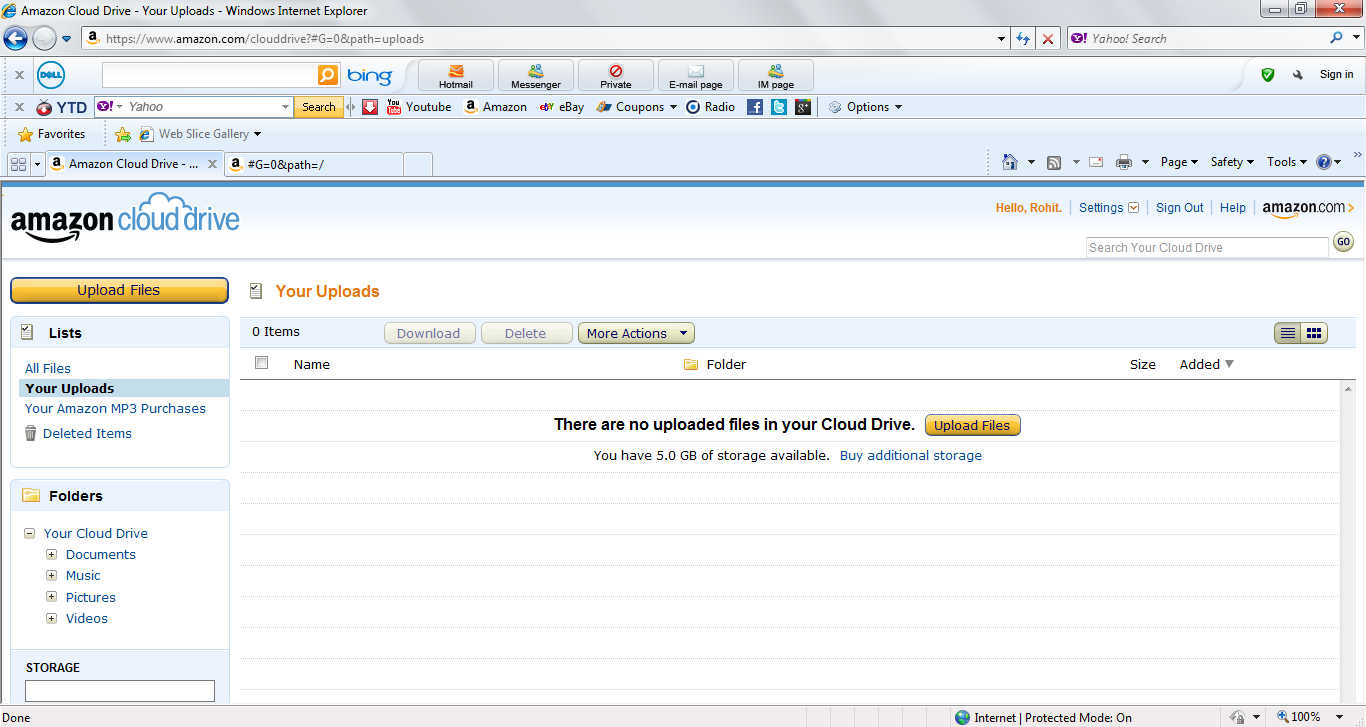Open the Safety menu
The height and width of the screenshot is (727, 1366).
click(1232, 162)
